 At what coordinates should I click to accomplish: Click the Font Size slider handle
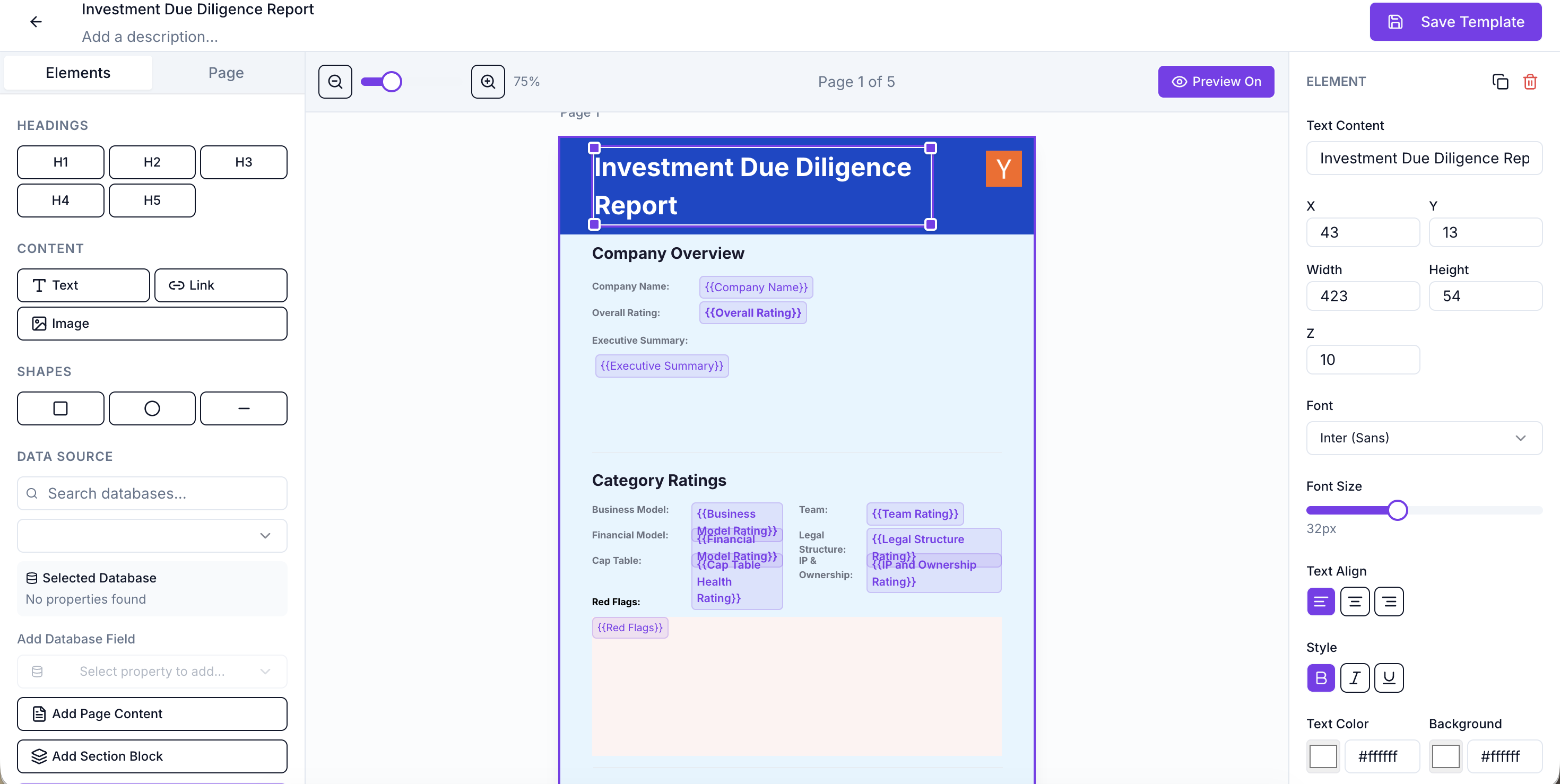coord(1398,510)
